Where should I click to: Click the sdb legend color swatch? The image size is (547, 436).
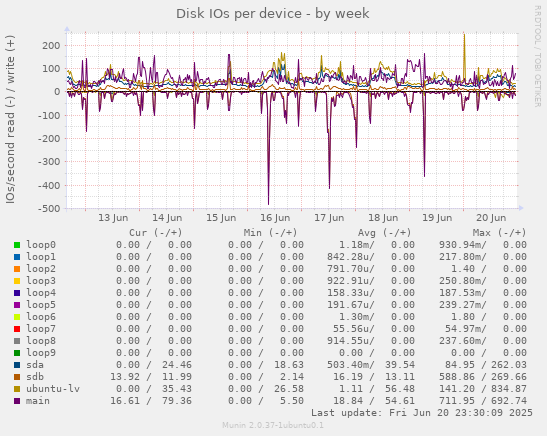click(x=17, y=377)
